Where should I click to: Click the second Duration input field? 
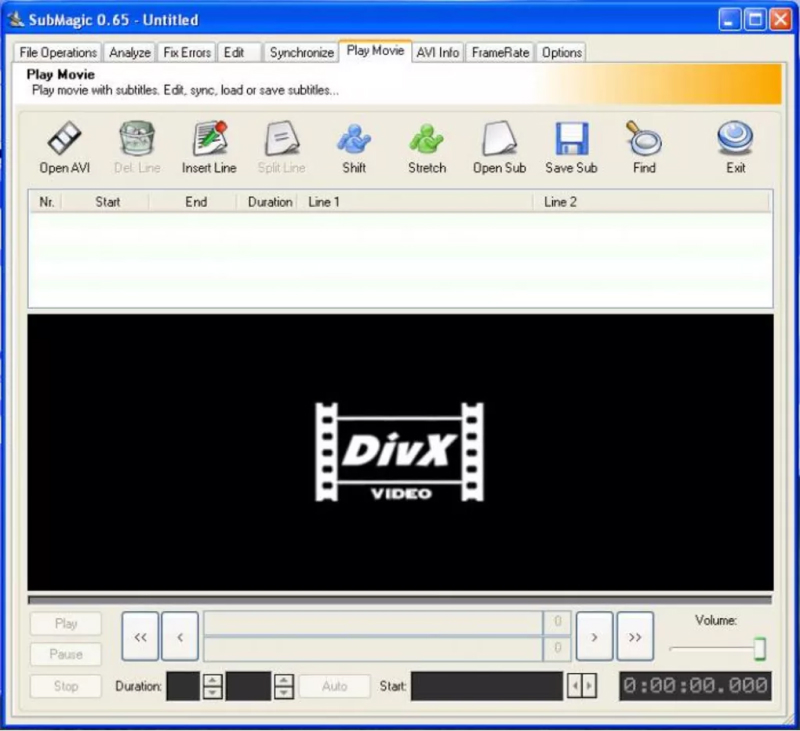tap(248, 686)
